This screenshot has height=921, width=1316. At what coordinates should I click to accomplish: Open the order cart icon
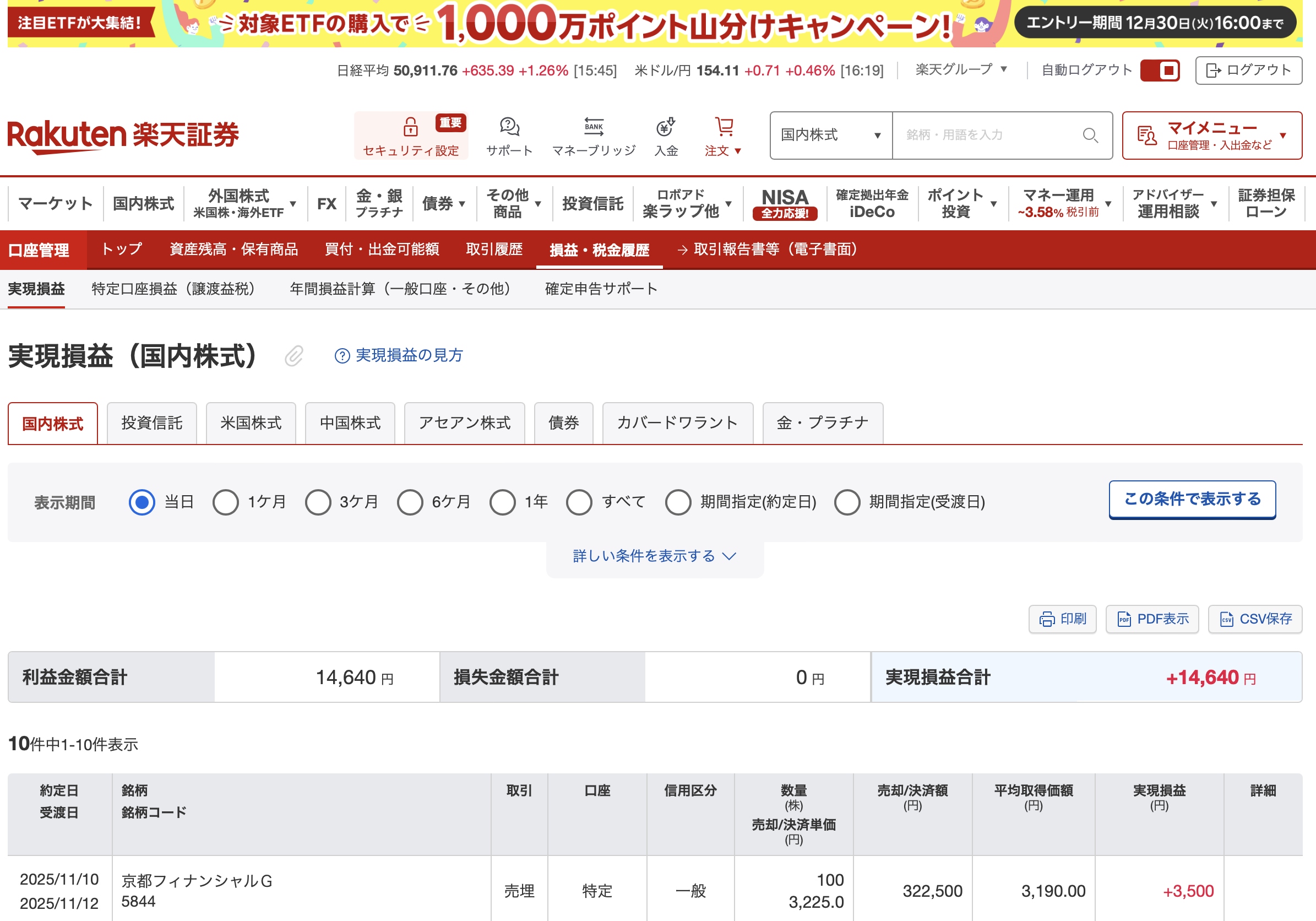pyautogui.click(x=724, y=127)
